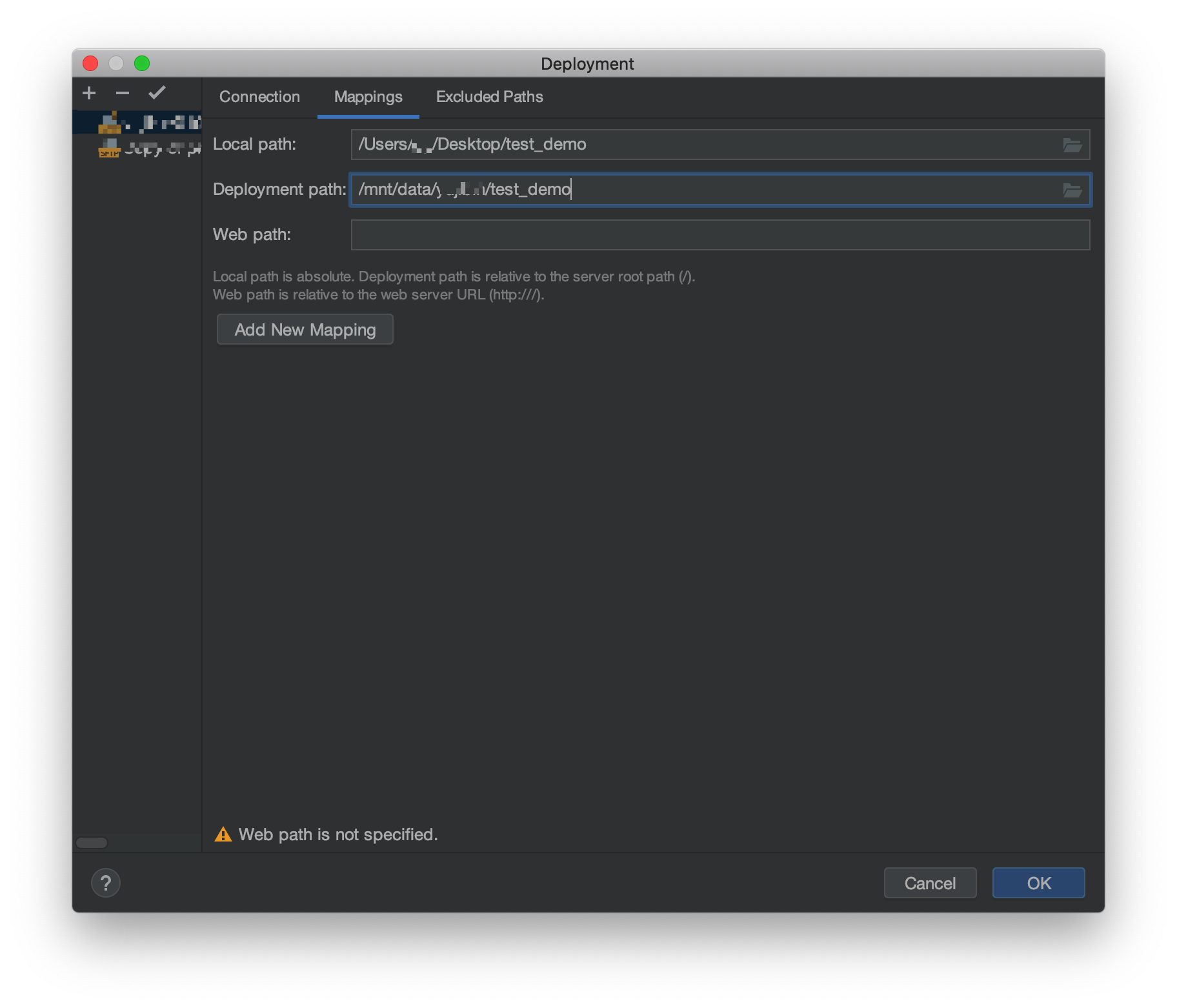Screen dimensions: 1177x1008
Task: Switch to the Connection tab
Action: [259, 97]
